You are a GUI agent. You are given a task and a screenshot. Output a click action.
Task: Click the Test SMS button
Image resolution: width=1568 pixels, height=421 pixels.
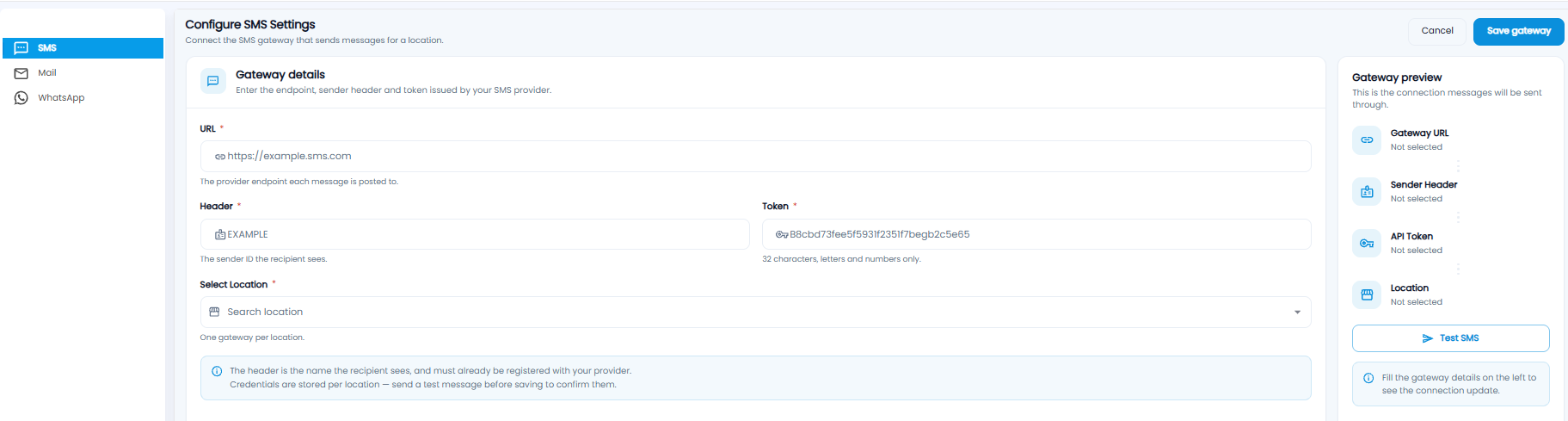click(1450, 338)
